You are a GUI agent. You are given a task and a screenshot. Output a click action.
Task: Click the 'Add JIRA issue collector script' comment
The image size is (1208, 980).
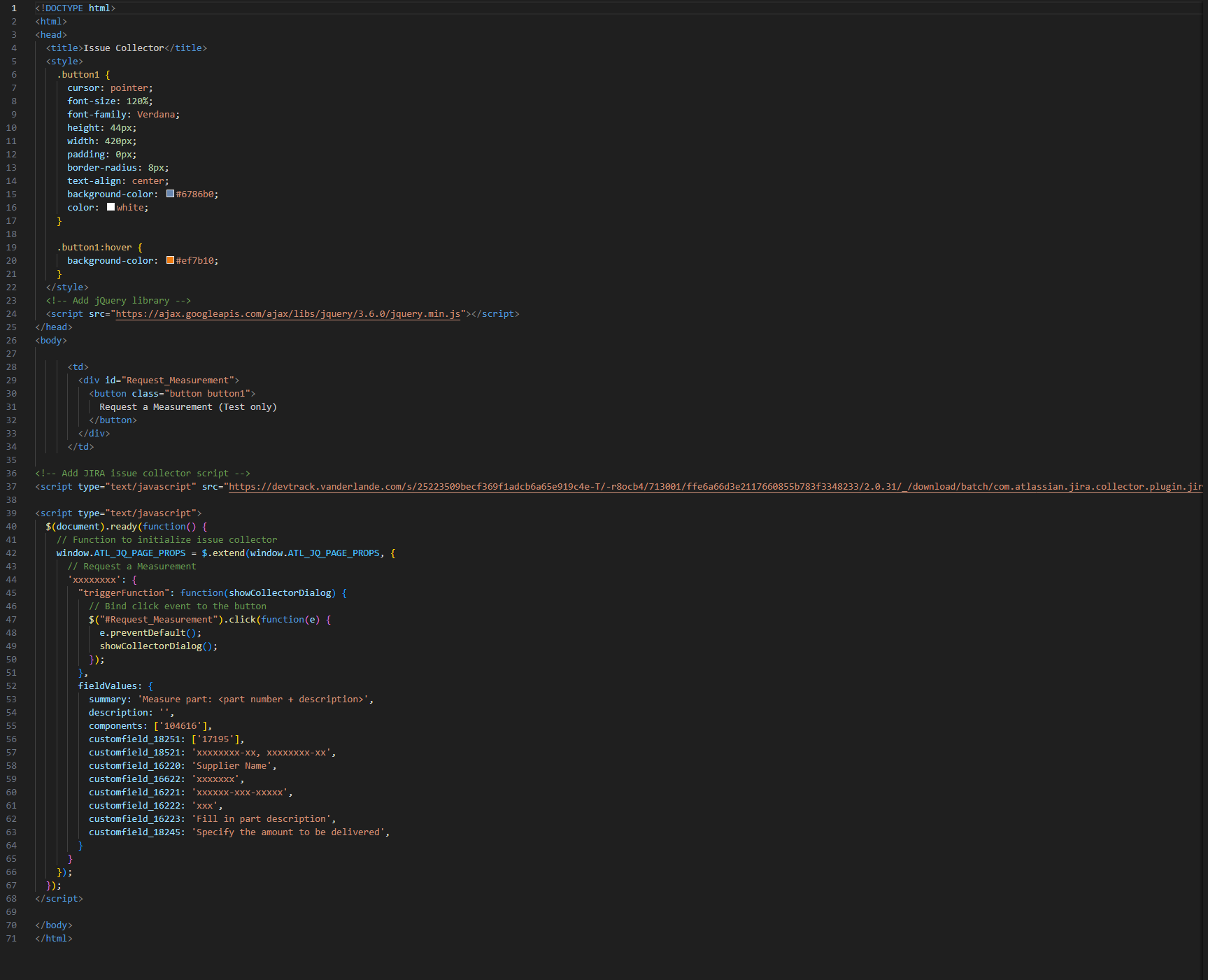(x=143, y=474)
